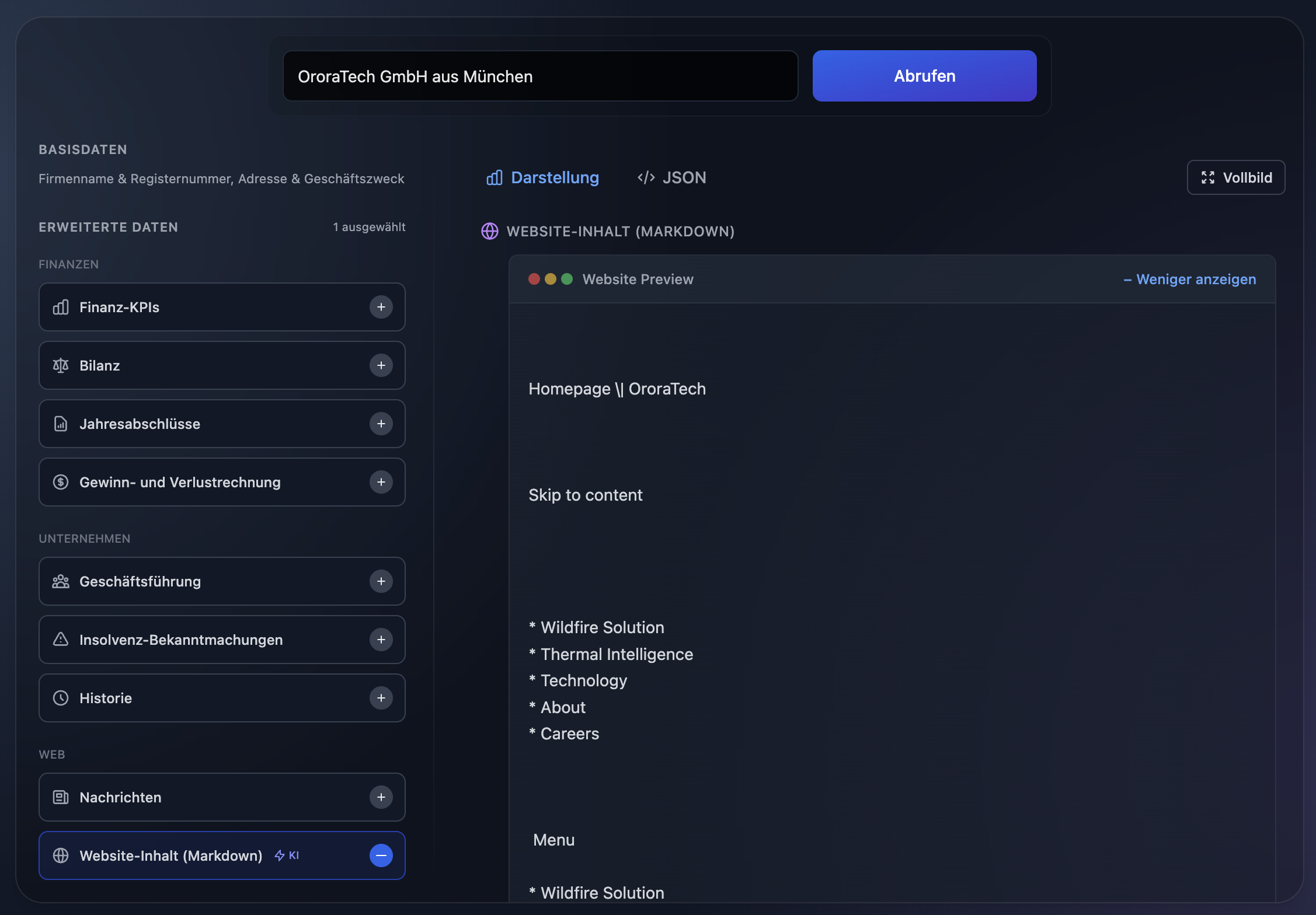Add Finanz-KPIs with its plus button
Viewport: 1316px width, 915px height.
click(381, 307)
